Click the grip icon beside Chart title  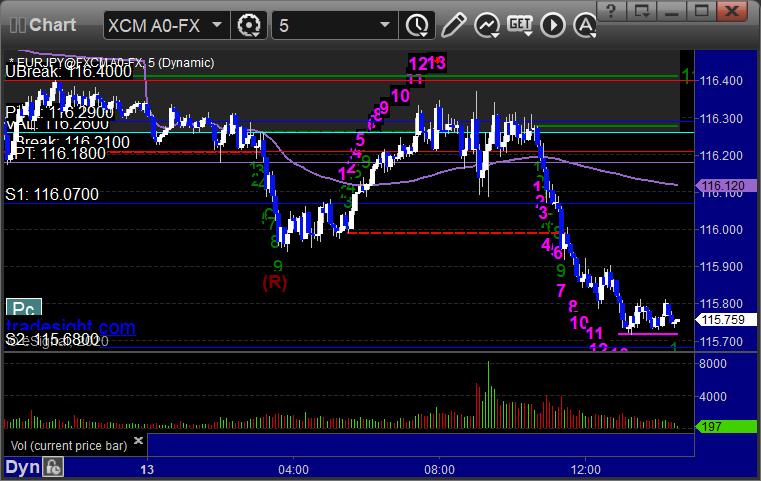(x=17, y=25)
